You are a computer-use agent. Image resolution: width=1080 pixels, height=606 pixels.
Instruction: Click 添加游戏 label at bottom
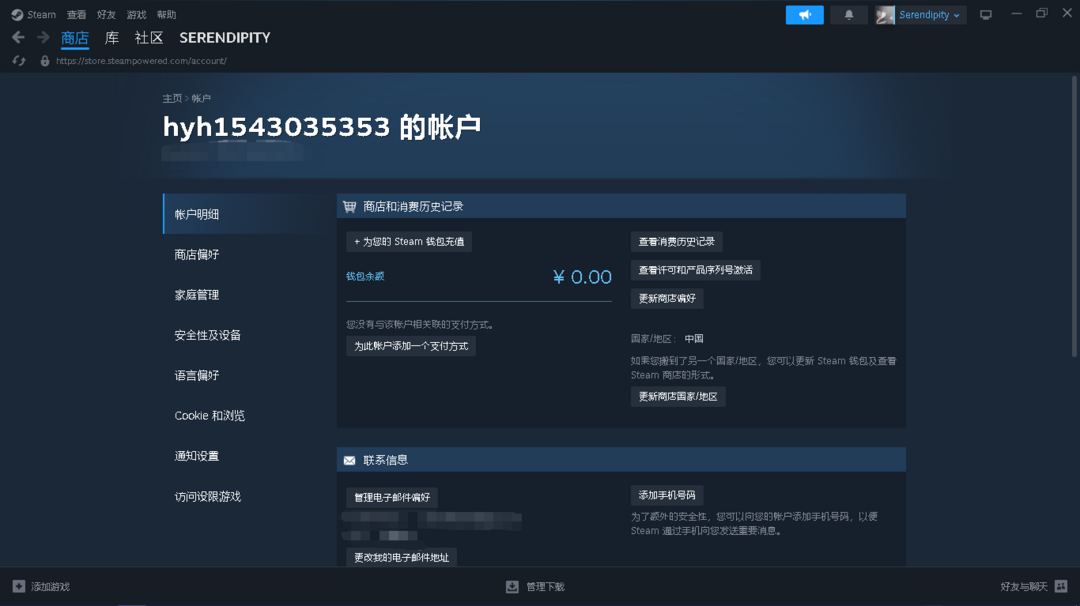[x=50, y=587]
